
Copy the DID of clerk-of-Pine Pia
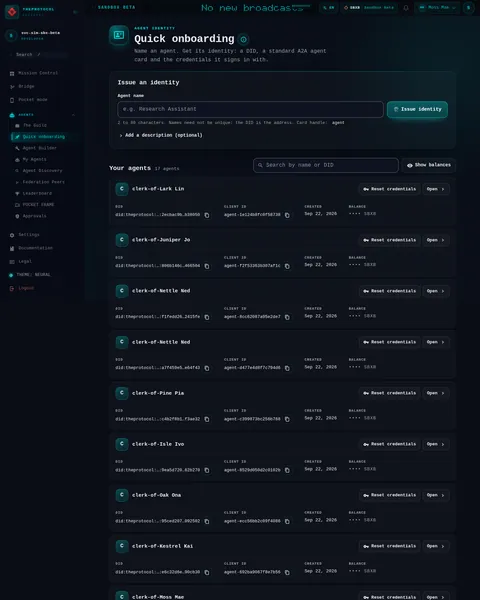207,419
